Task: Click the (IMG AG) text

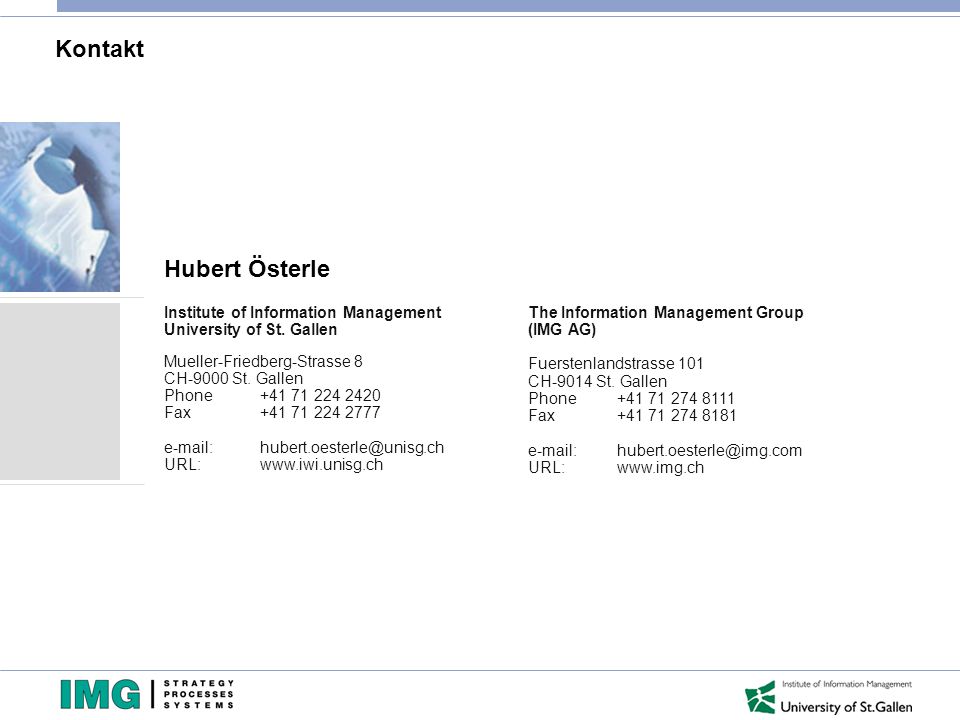Action: click(x=562, y=329)
